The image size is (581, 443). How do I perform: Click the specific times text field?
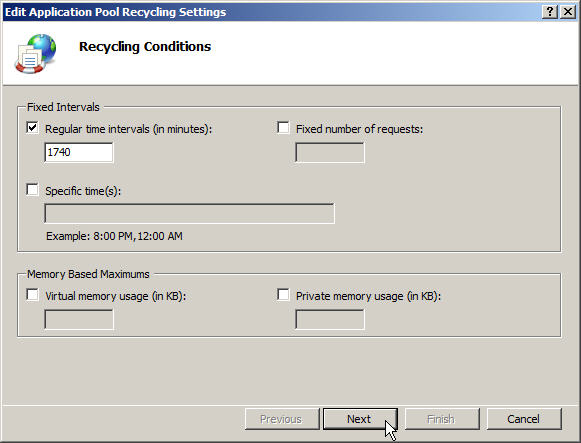click(189, 213)
